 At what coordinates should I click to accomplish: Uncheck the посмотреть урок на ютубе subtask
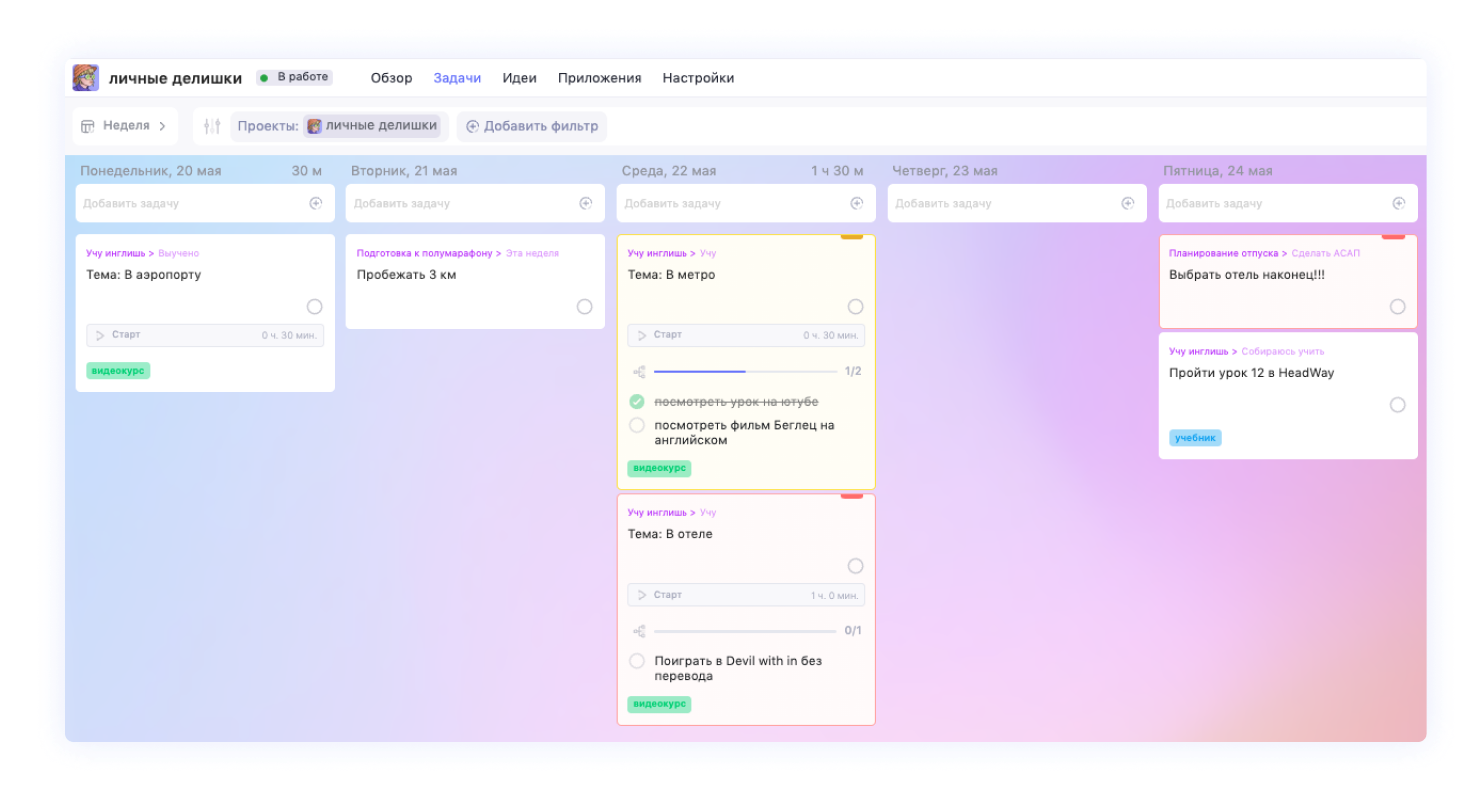(x=637, y=402)
